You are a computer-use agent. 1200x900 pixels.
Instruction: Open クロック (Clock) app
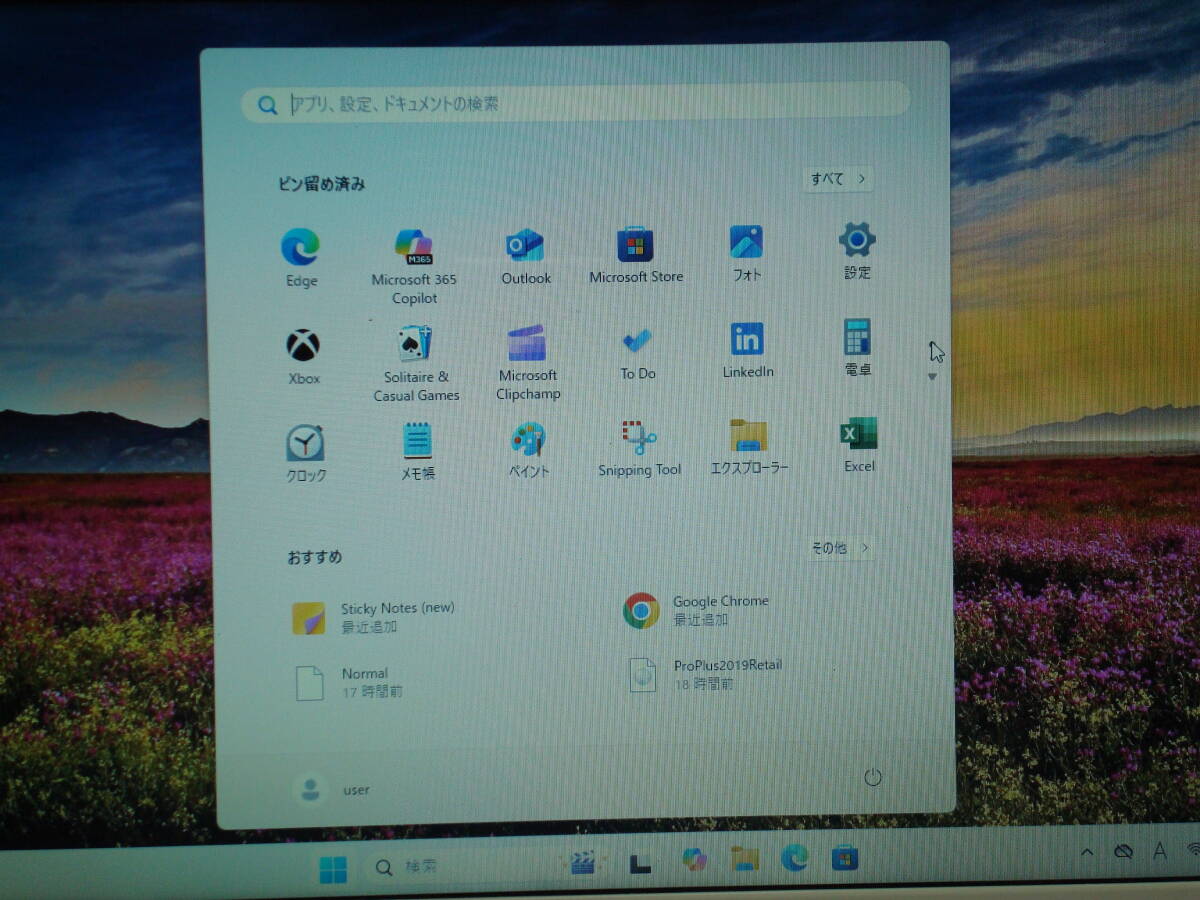(x=305, y=454)
